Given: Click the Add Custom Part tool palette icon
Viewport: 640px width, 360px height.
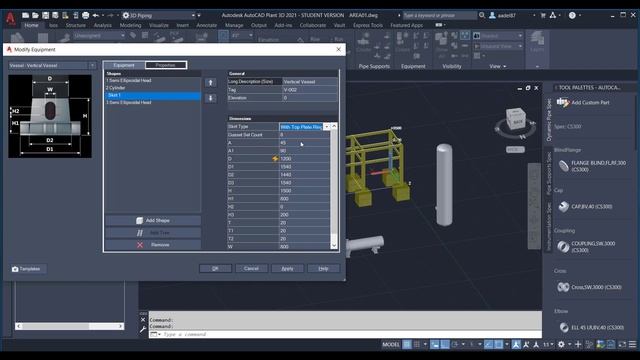Looking at the screenshot, I should (563, 102).
